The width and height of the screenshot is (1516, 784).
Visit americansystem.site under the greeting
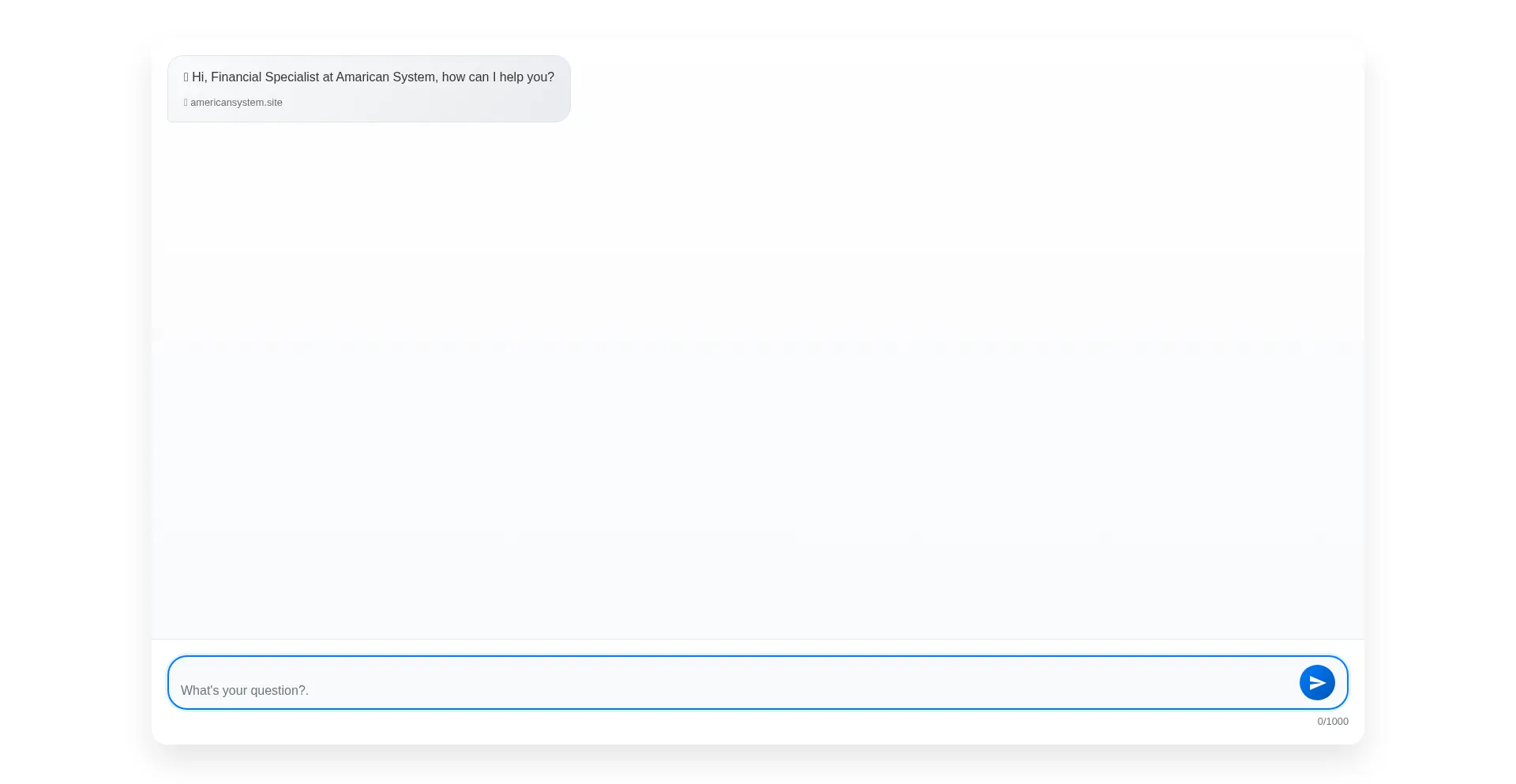pyautogui.click(x=236, y=103)
